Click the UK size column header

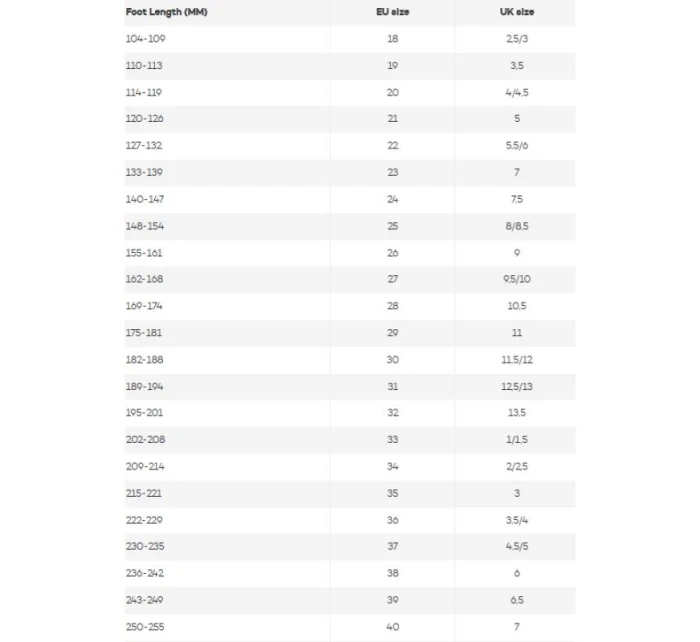pos(517,12)
